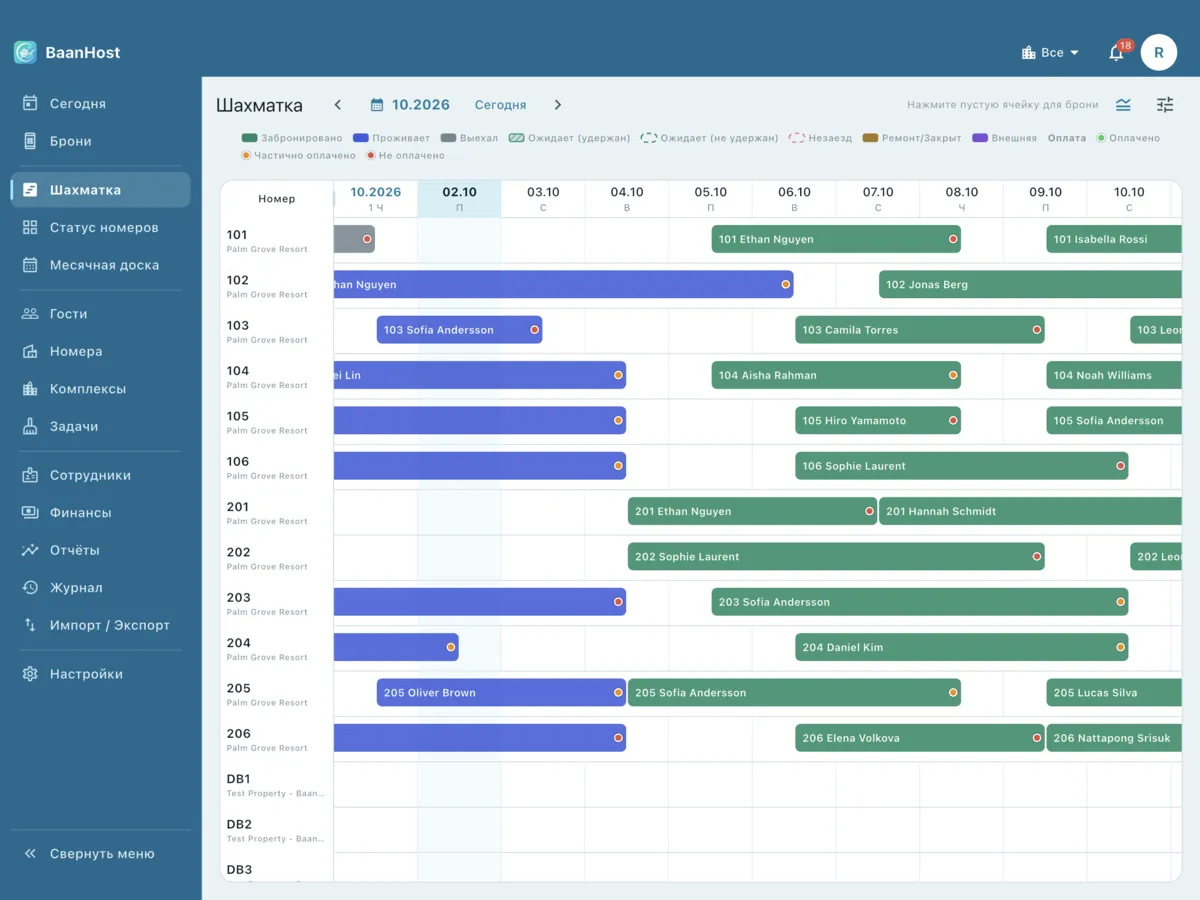Expand the Все property dropdown

tap(1050, 53)
